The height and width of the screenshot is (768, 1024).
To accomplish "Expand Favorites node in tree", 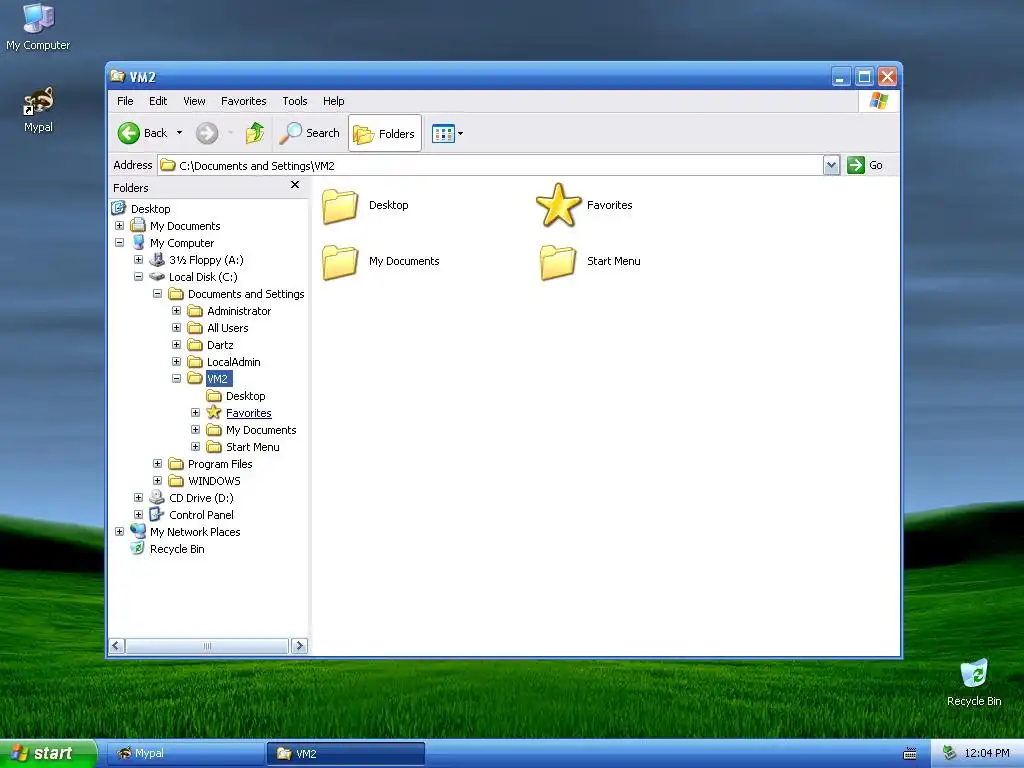I will pyautogui.click(x=195, y=412).
